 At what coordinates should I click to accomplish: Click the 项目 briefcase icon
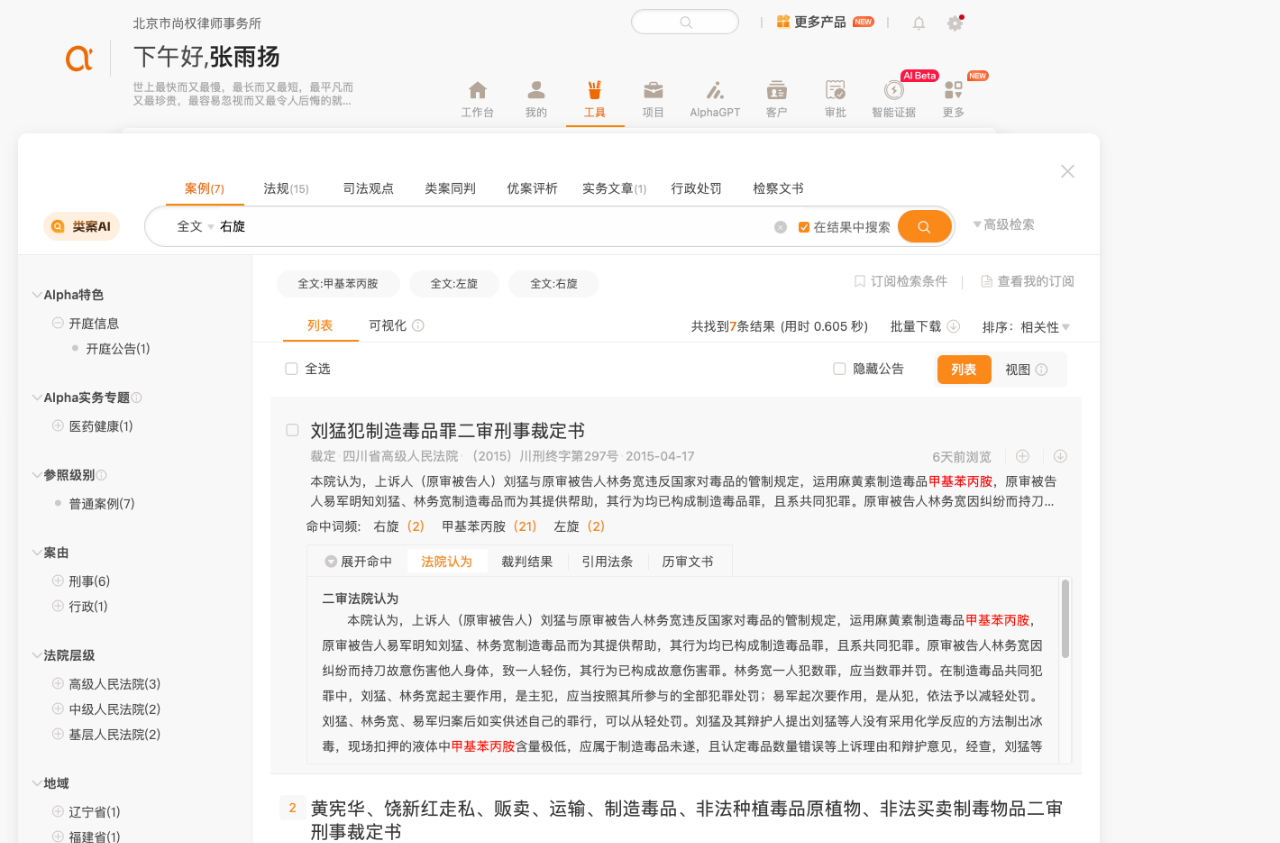click(653, 91)
